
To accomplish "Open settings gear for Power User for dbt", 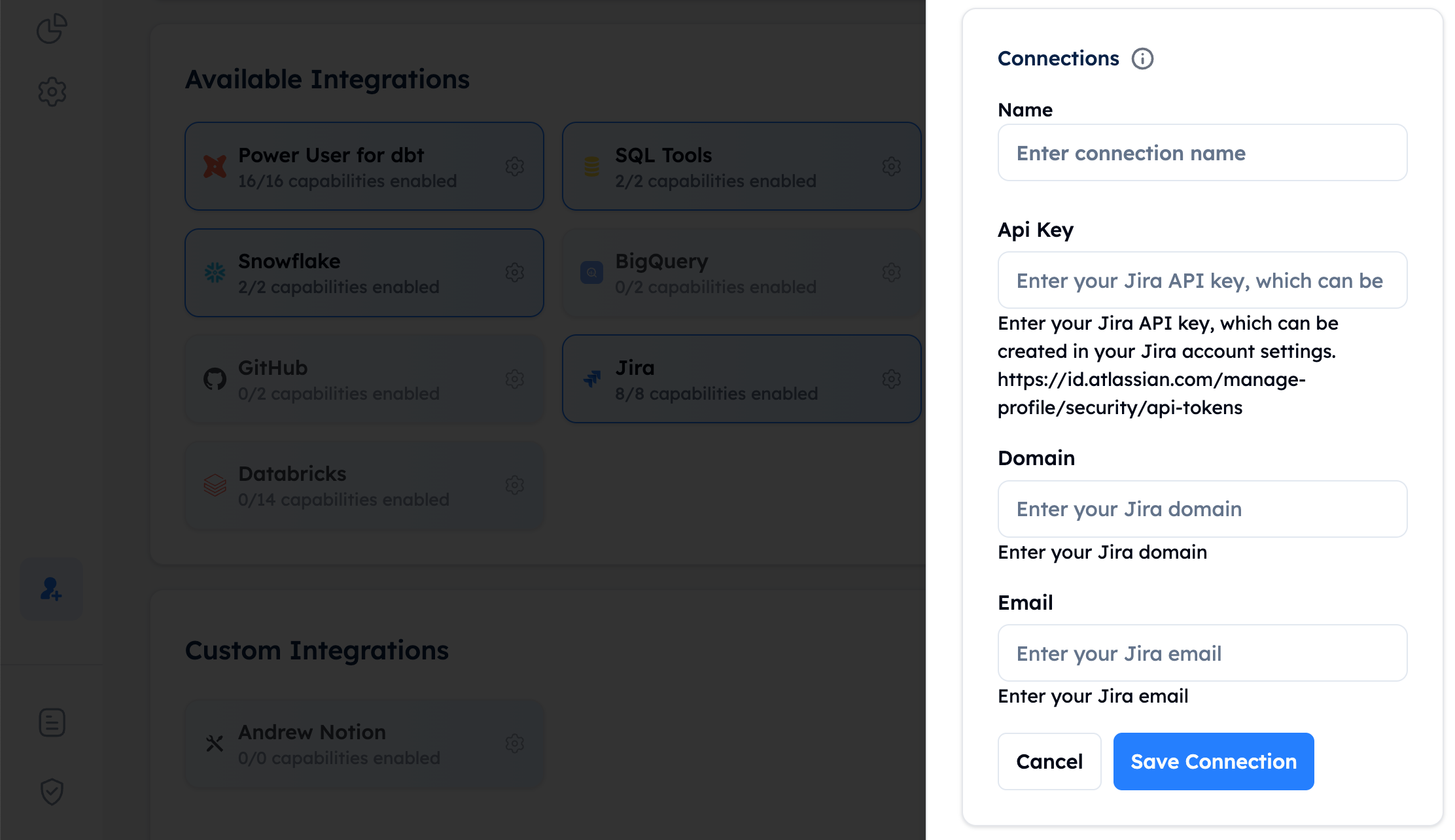I will pos(515,166).
